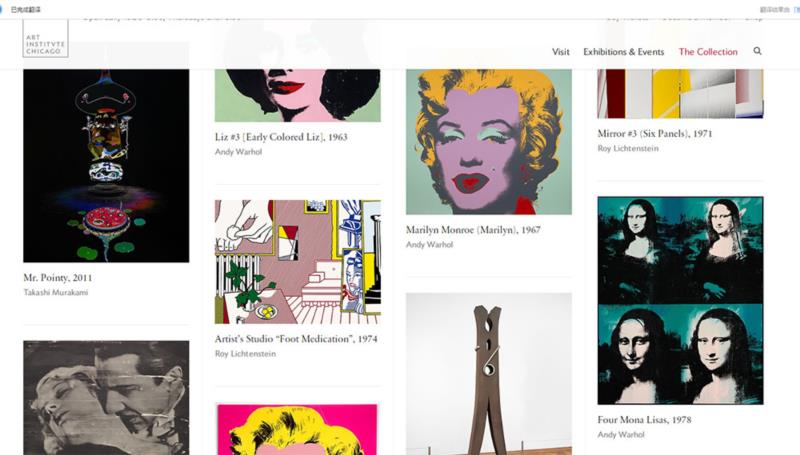Viewport: 800px width, 455px height.
Task: Open the pink-background yellow-haired Marilyn thumbnail
Action: coord(297,429)
